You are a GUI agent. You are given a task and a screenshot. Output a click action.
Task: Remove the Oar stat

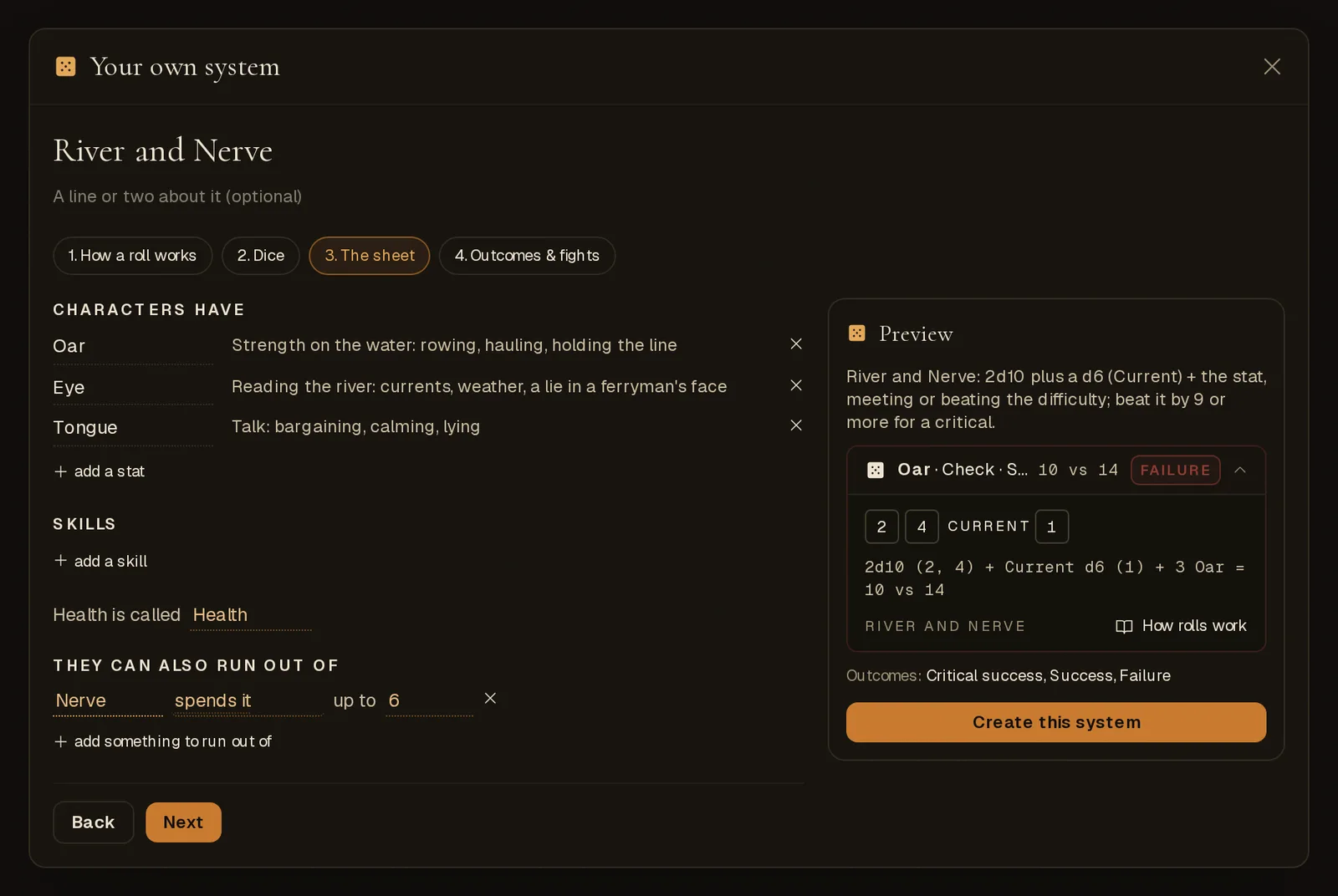coord(796,344)
